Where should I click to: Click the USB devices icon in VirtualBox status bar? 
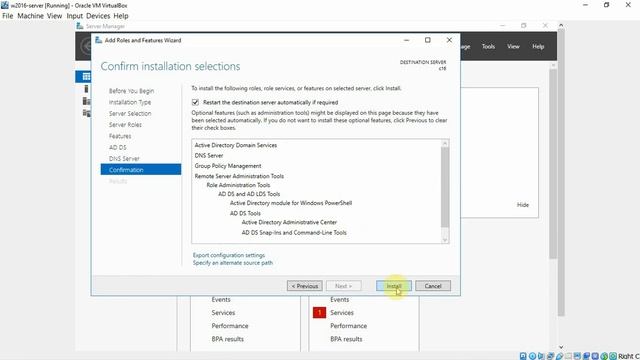point(560,356)
